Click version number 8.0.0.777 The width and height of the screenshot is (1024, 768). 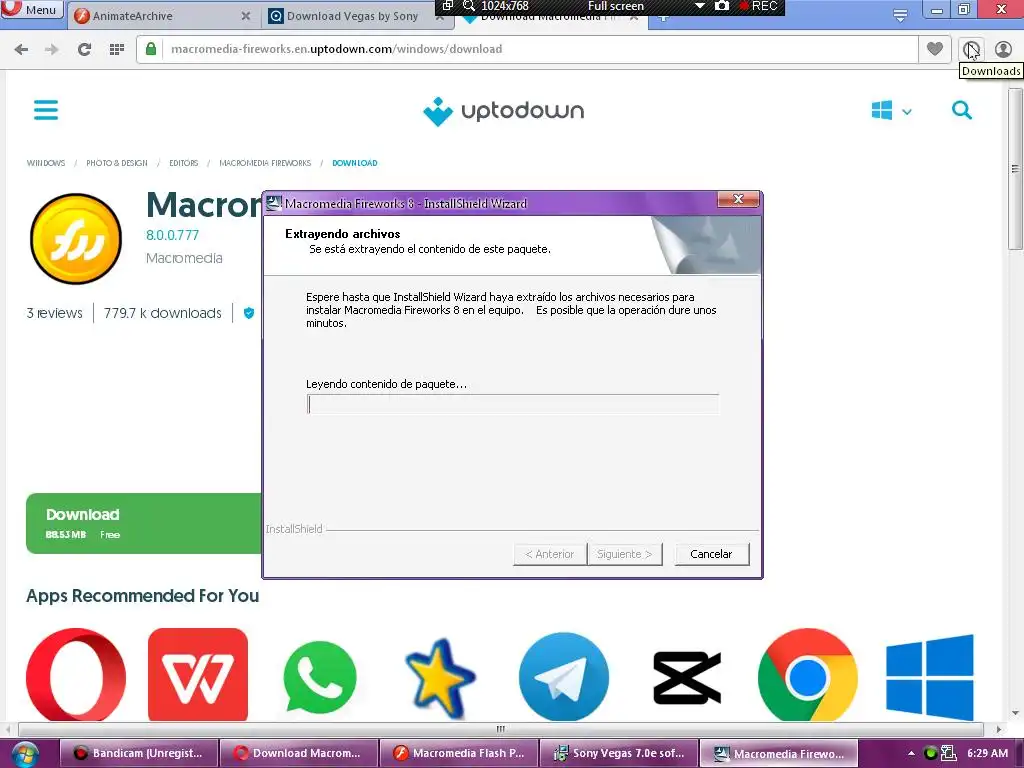[x=172, y=235]
